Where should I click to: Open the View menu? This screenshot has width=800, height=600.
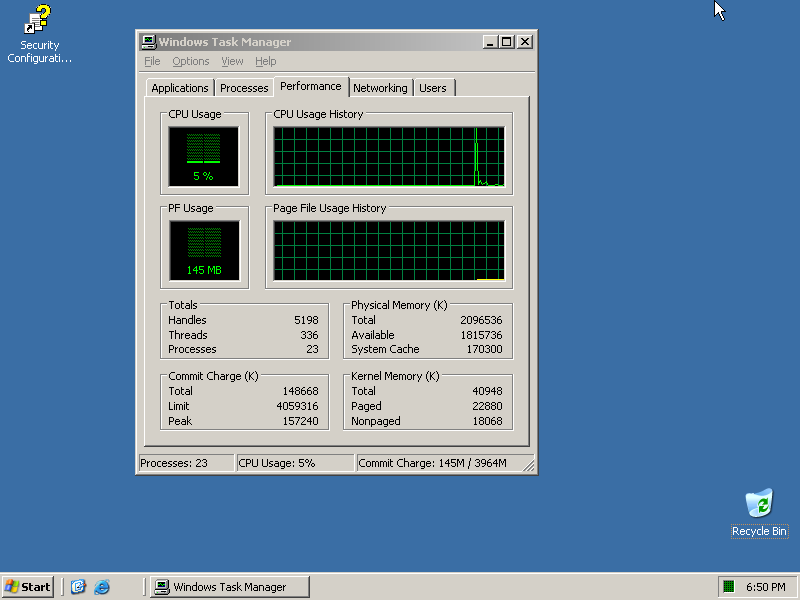pos(232,62)
